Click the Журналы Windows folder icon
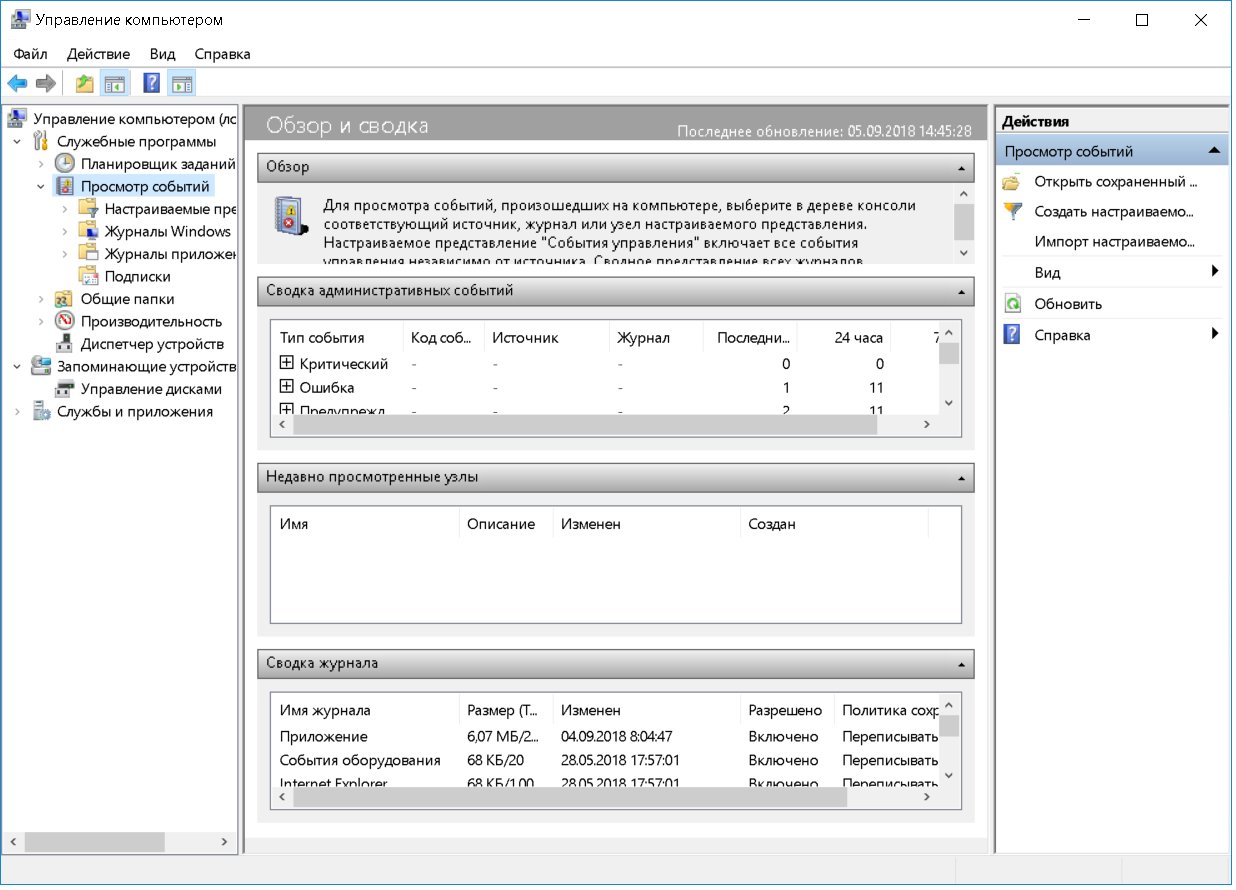 click(x=89, y=231)
